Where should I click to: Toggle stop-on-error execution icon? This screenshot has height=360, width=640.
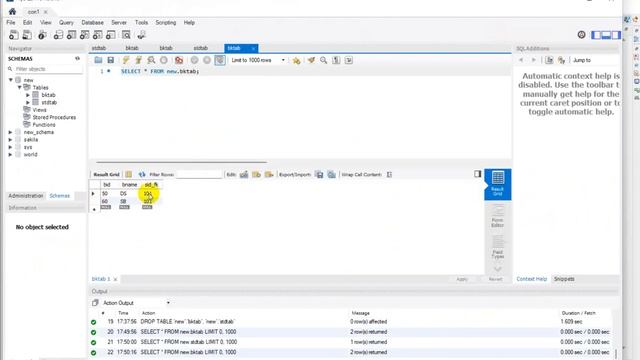(179, 60)
